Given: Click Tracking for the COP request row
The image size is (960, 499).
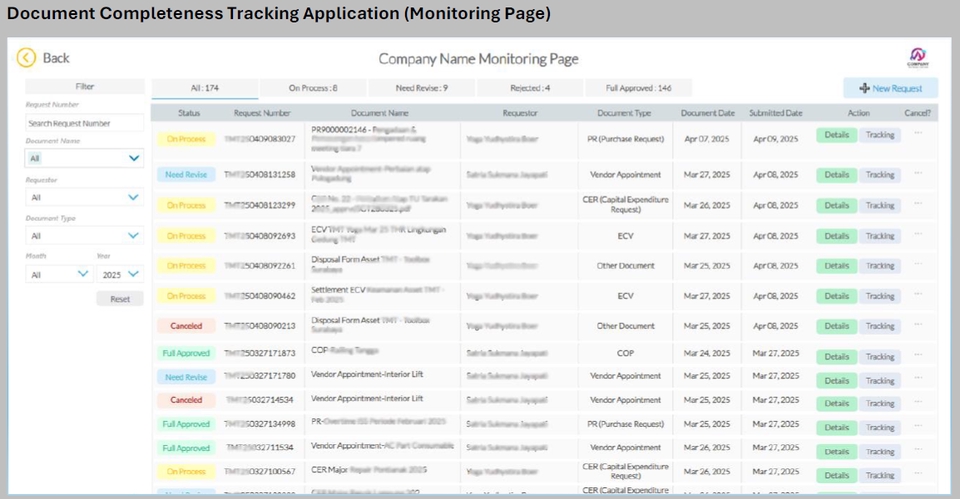Looking at the screenshot, I should [x=880, y=354].
